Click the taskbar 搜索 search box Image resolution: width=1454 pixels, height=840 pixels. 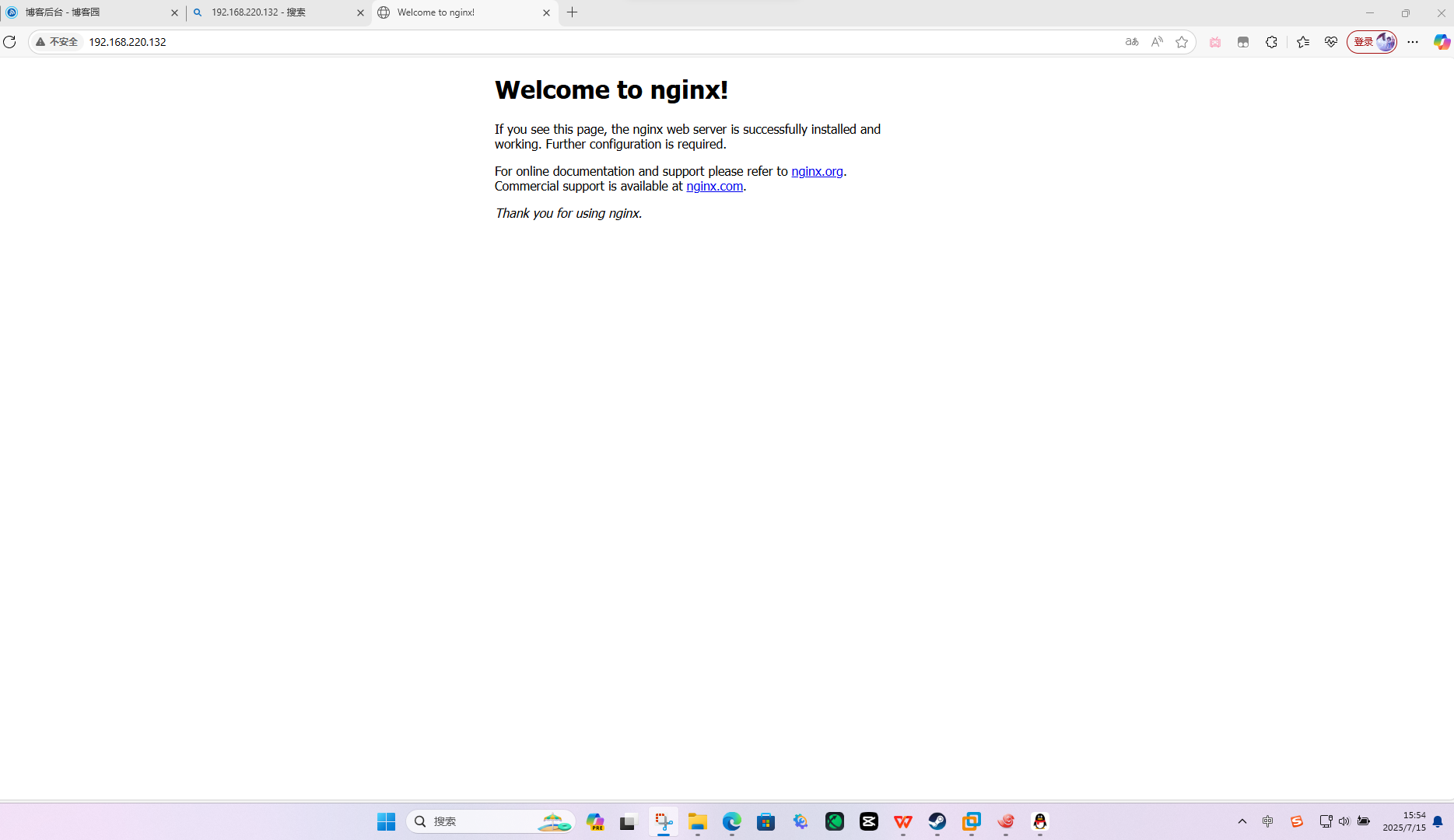491,821
